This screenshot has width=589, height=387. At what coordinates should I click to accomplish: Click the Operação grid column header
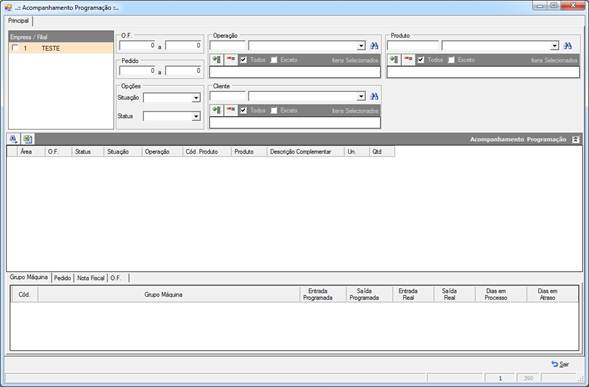coord(162,151)
